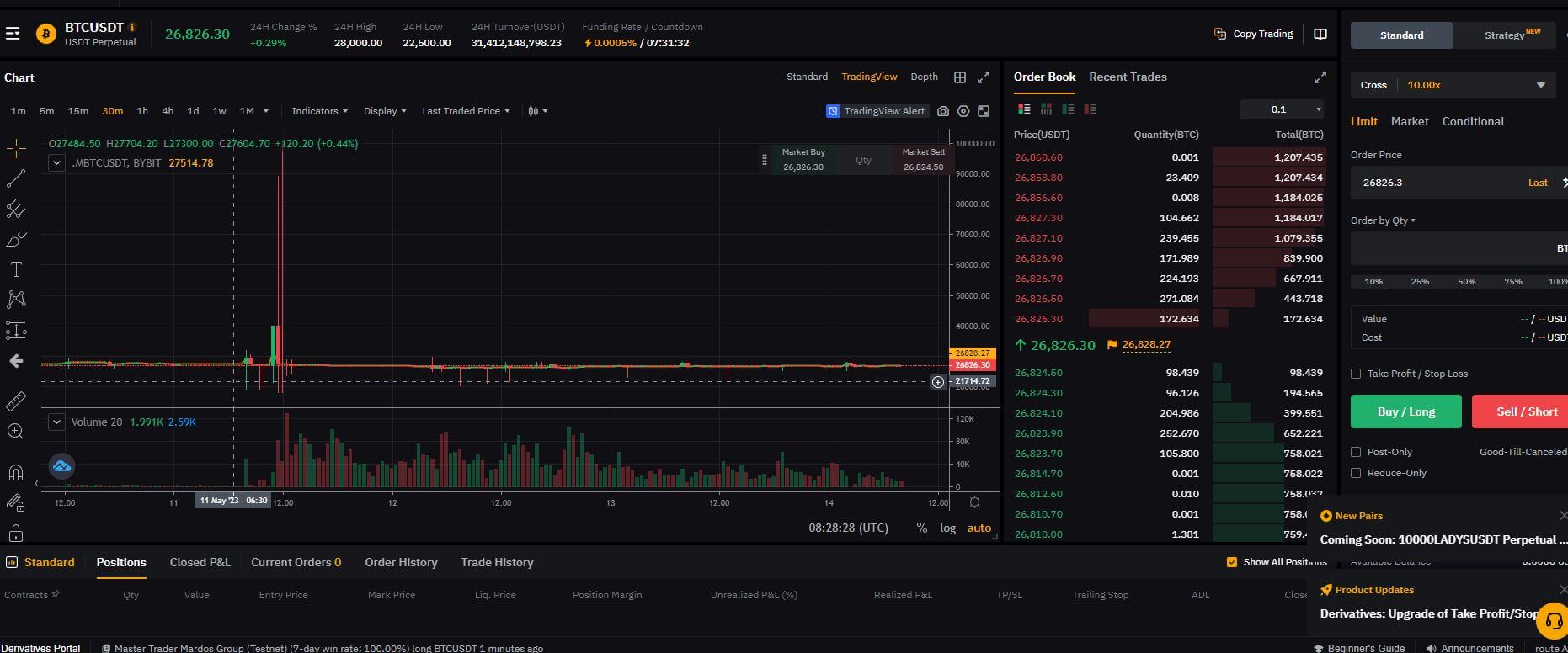
Task: Select the 1h timeframe
Action: (x=142, y=111)
